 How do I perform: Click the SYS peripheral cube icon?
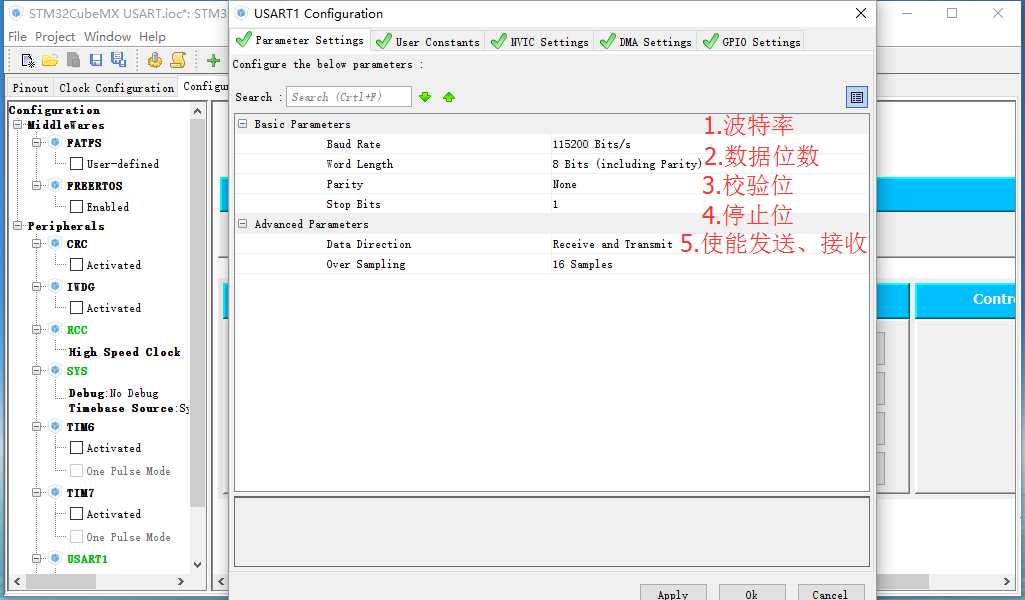[56, 371]
